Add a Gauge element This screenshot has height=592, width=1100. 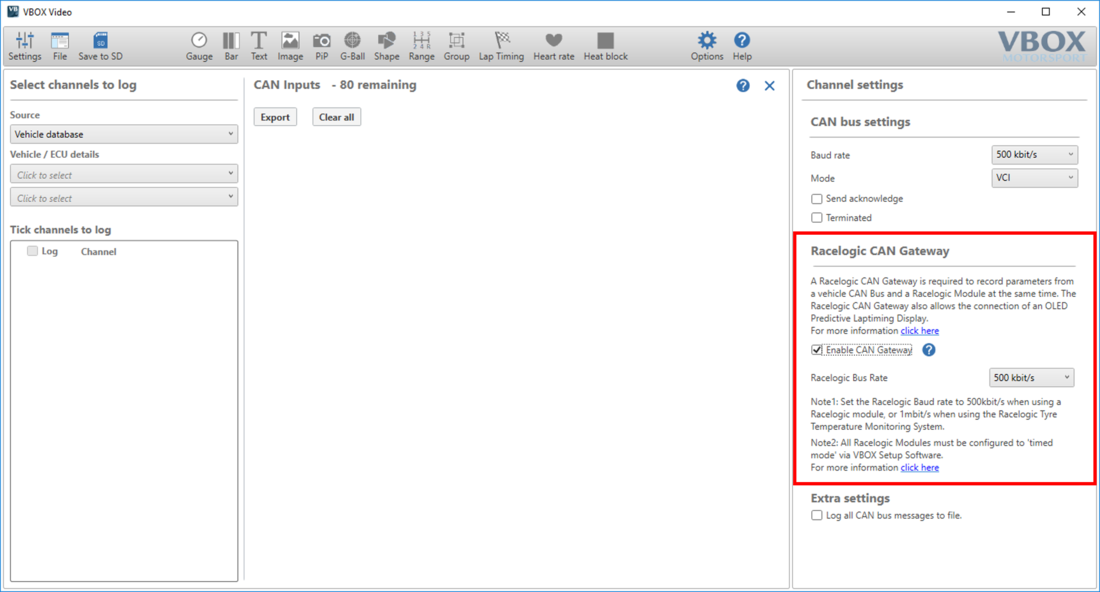[x=199, y=46]
